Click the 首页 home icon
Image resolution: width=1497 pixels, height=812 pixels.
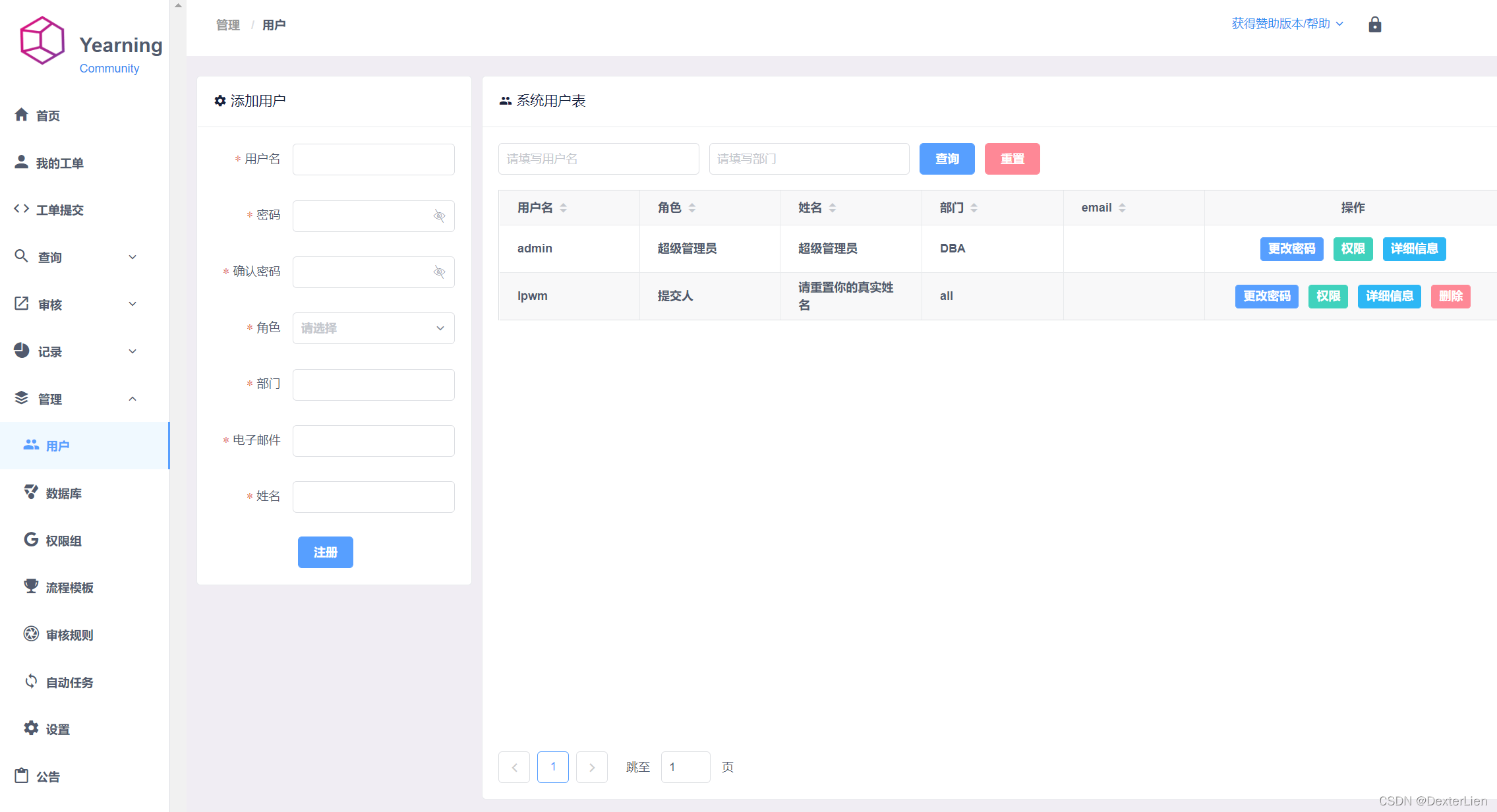[x=22, y=115]
